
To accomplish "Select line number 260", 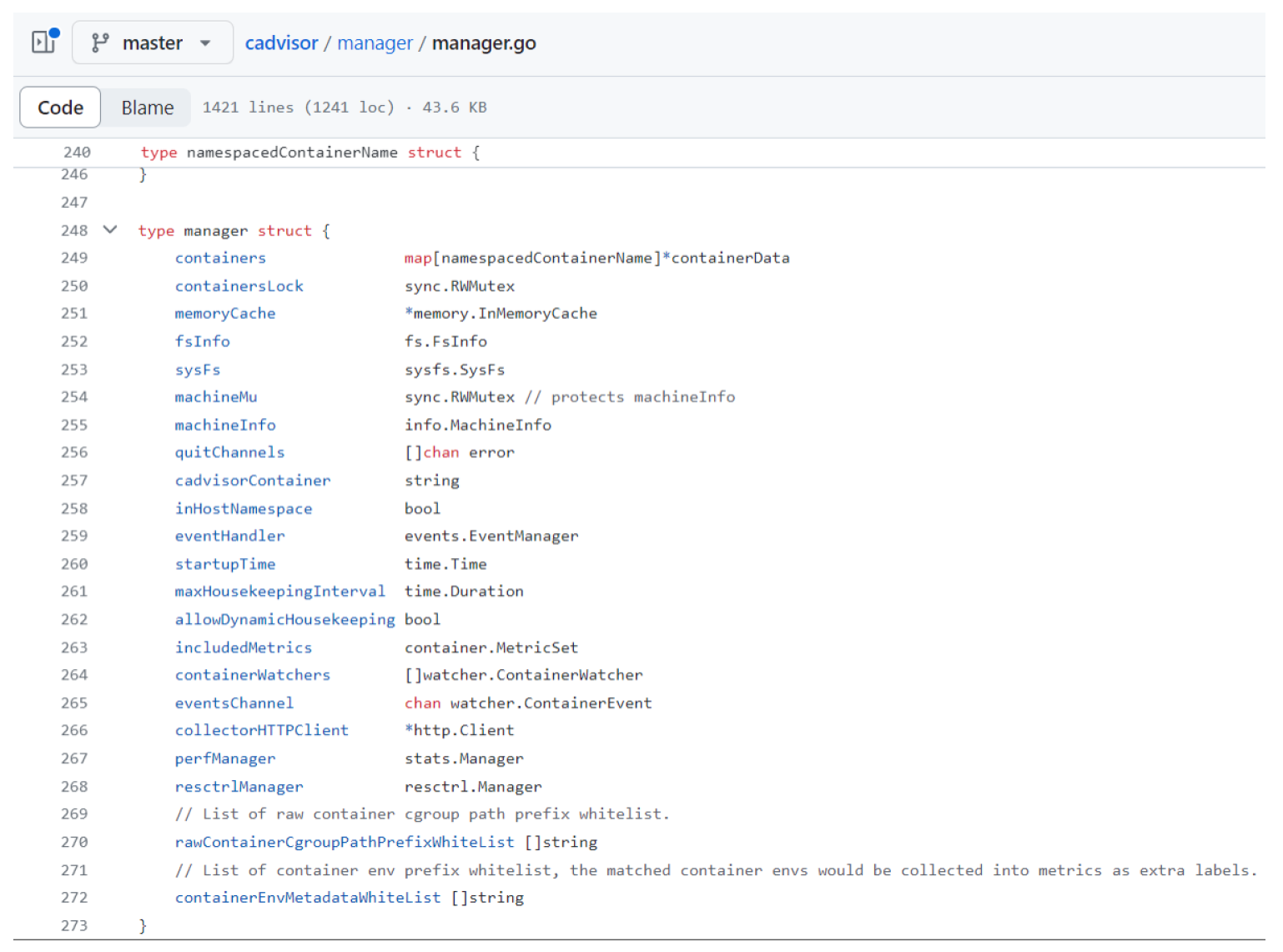I will [x=74, y=564].
